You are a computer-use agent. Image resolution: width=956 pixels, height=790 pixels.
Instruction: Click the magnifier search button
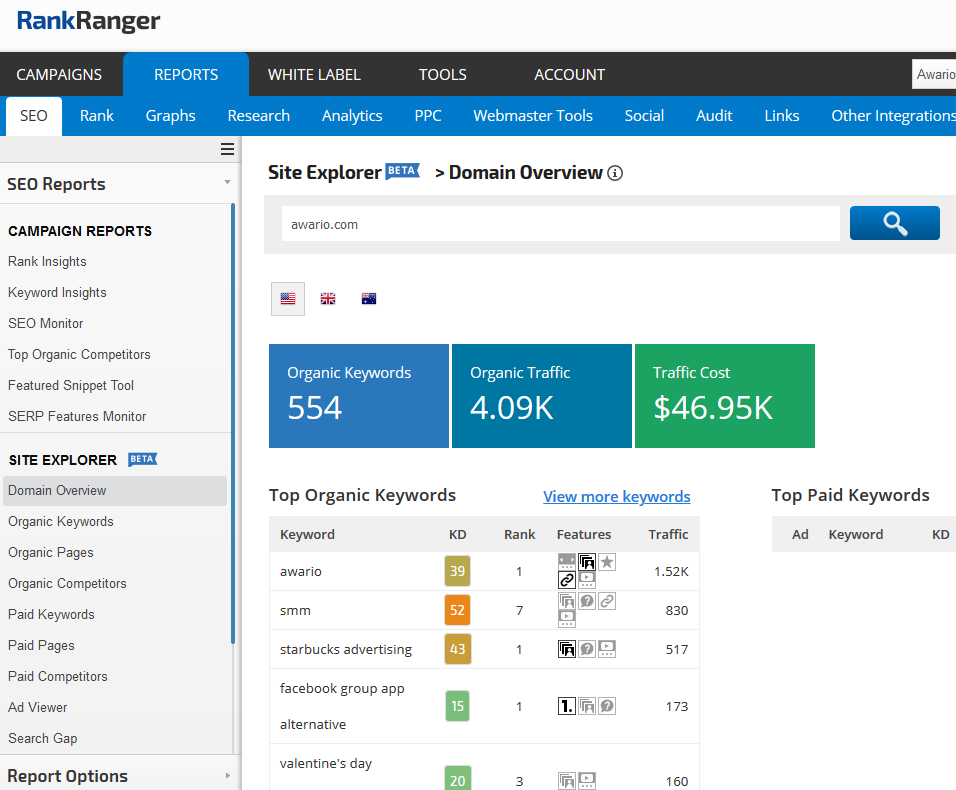(894, 223)
